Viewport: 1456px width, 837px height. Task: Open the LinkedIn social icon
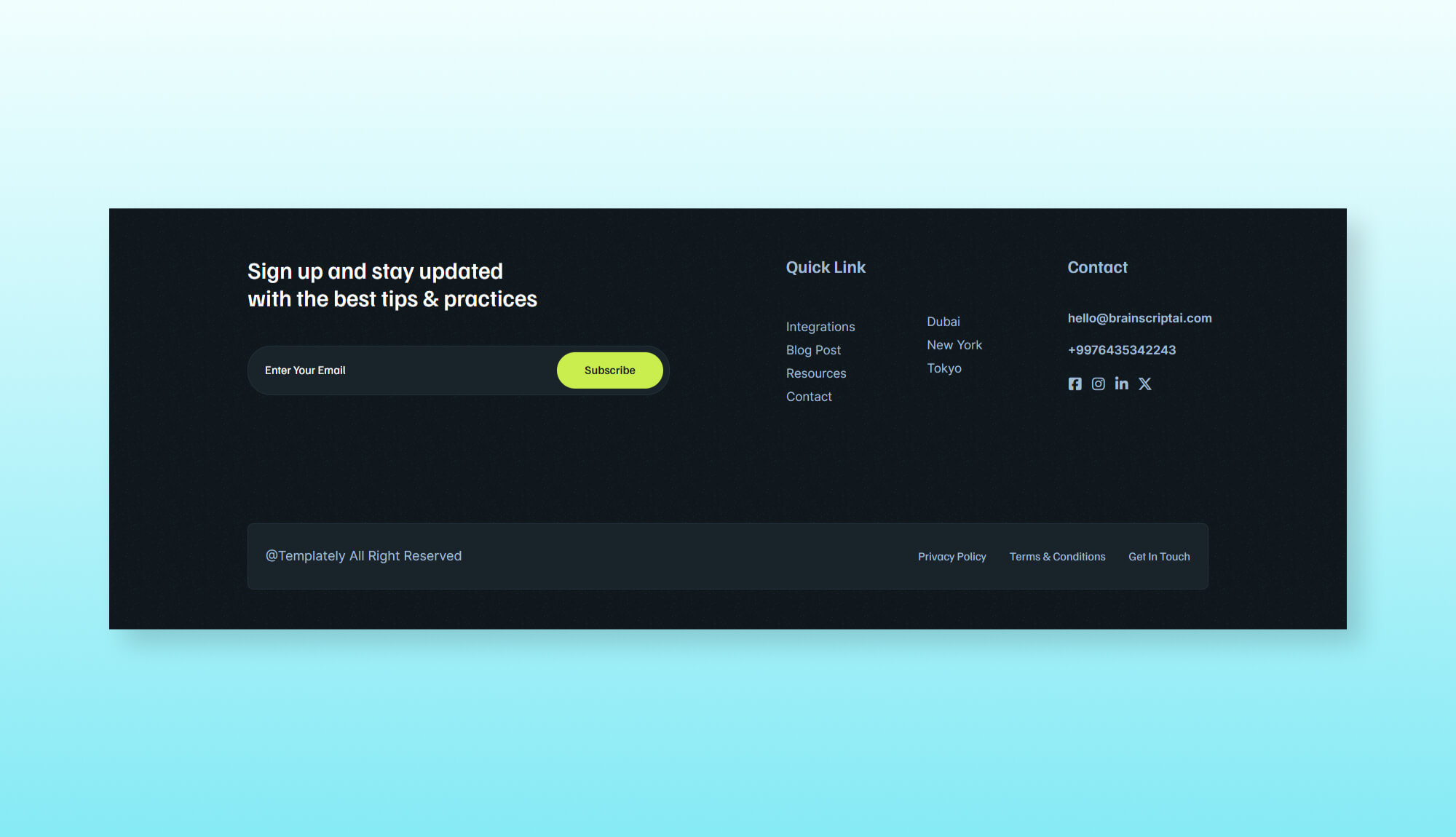tap(1122, 384)
